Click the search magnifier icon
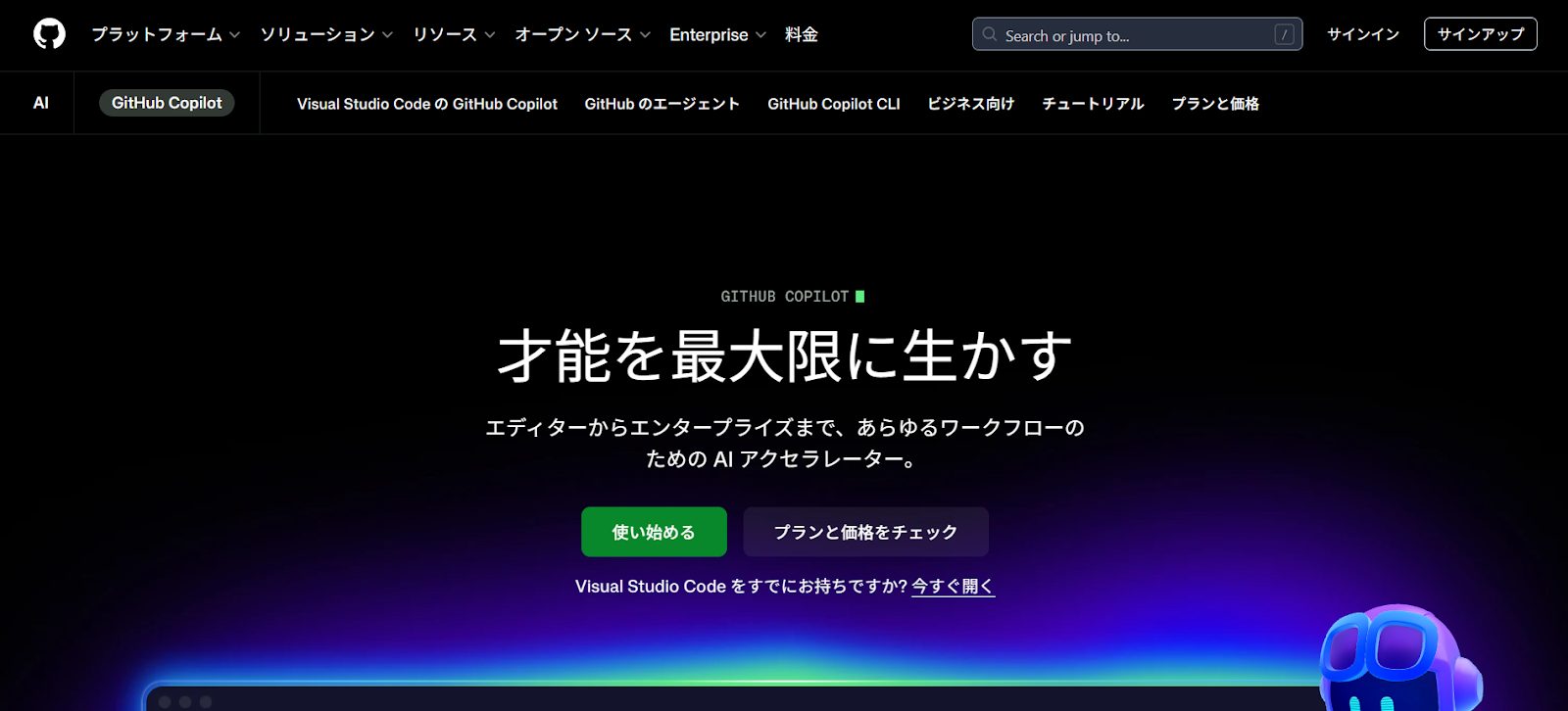The image size is (1568, 711). (x=990, y=34)
